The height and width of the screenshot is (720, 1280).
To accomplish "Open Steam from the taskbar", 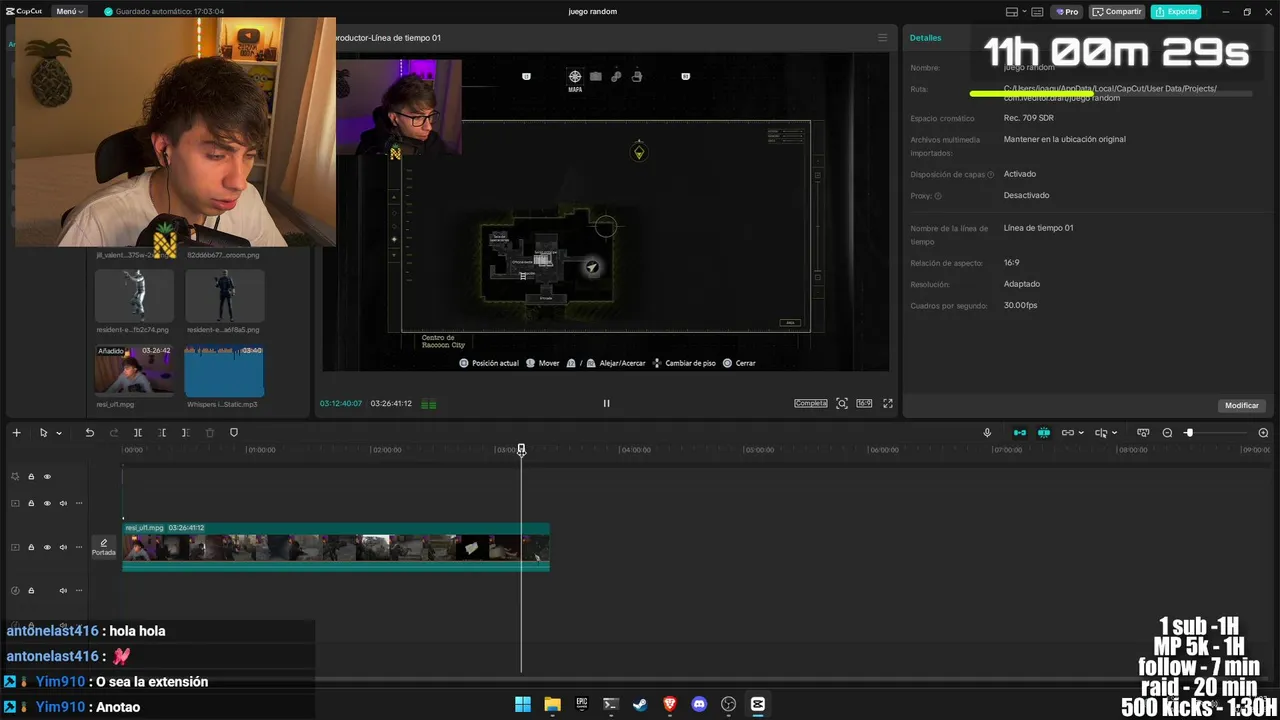I will (640, 704).
